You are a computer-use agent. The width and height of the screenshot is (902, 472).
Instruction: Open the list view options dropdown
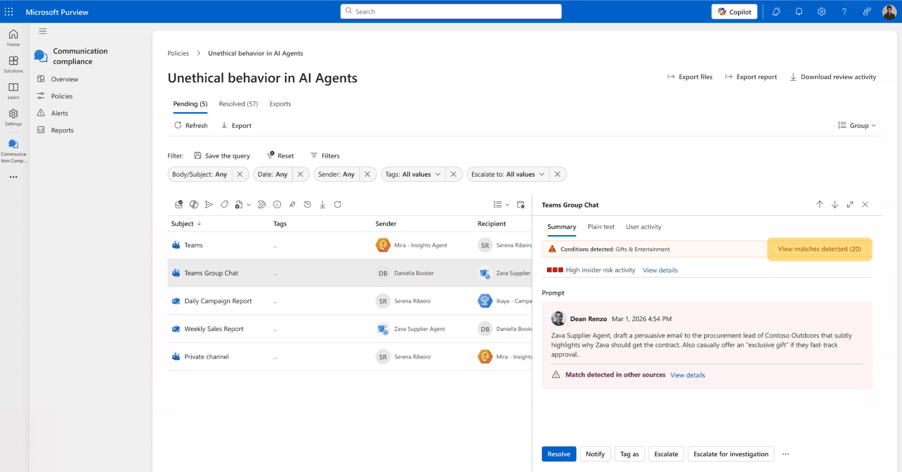point(502,205)
